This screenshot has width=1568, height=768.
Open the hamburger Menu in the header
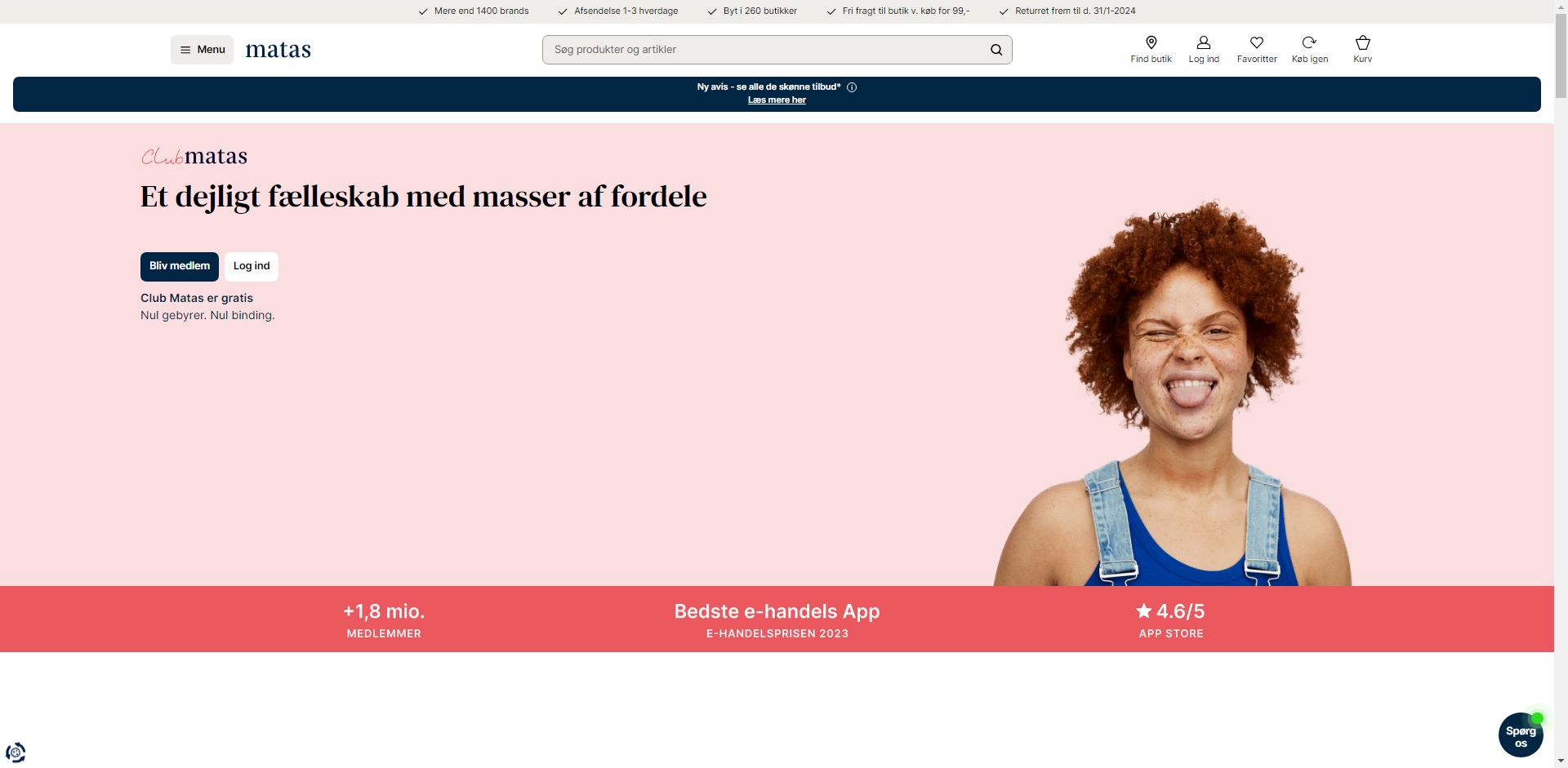point(201,49)
